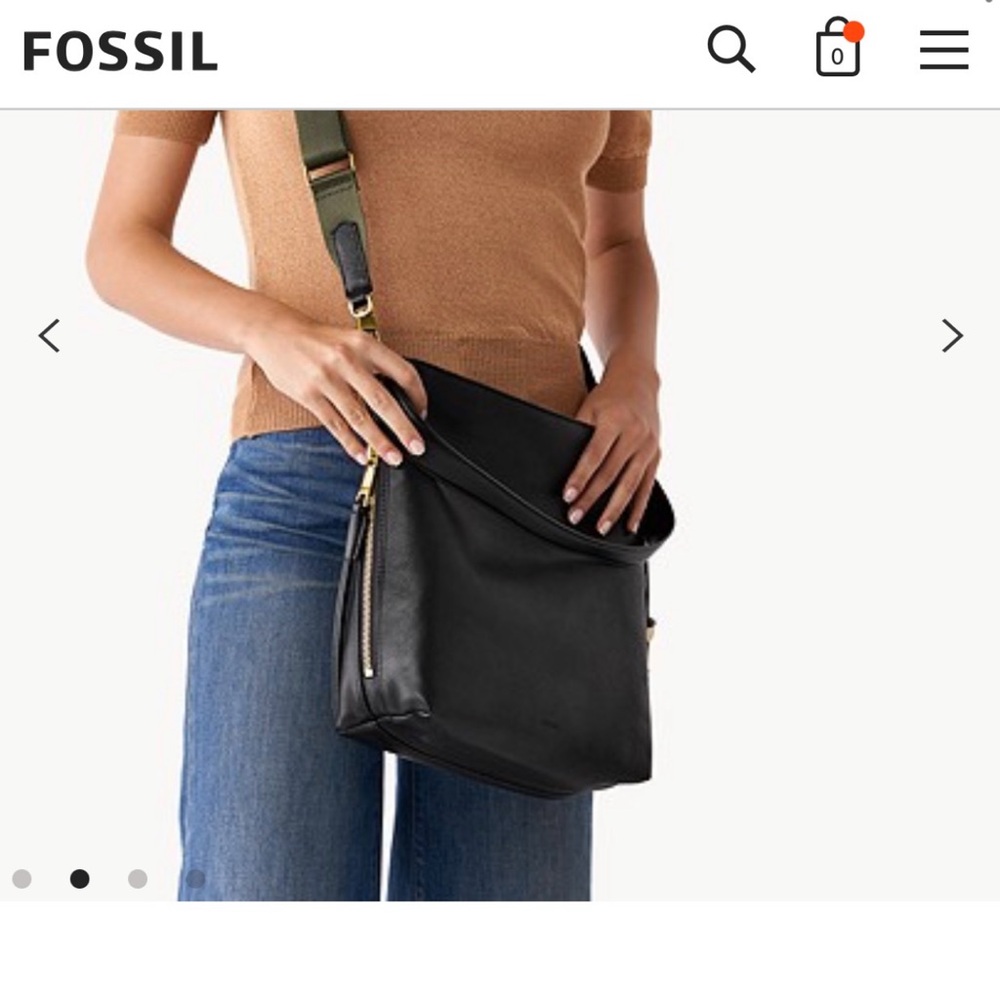The width and height of the screenshot is (1000, 1000).
Task: Open the shopping bag cart icon
Action: [838, 47]
